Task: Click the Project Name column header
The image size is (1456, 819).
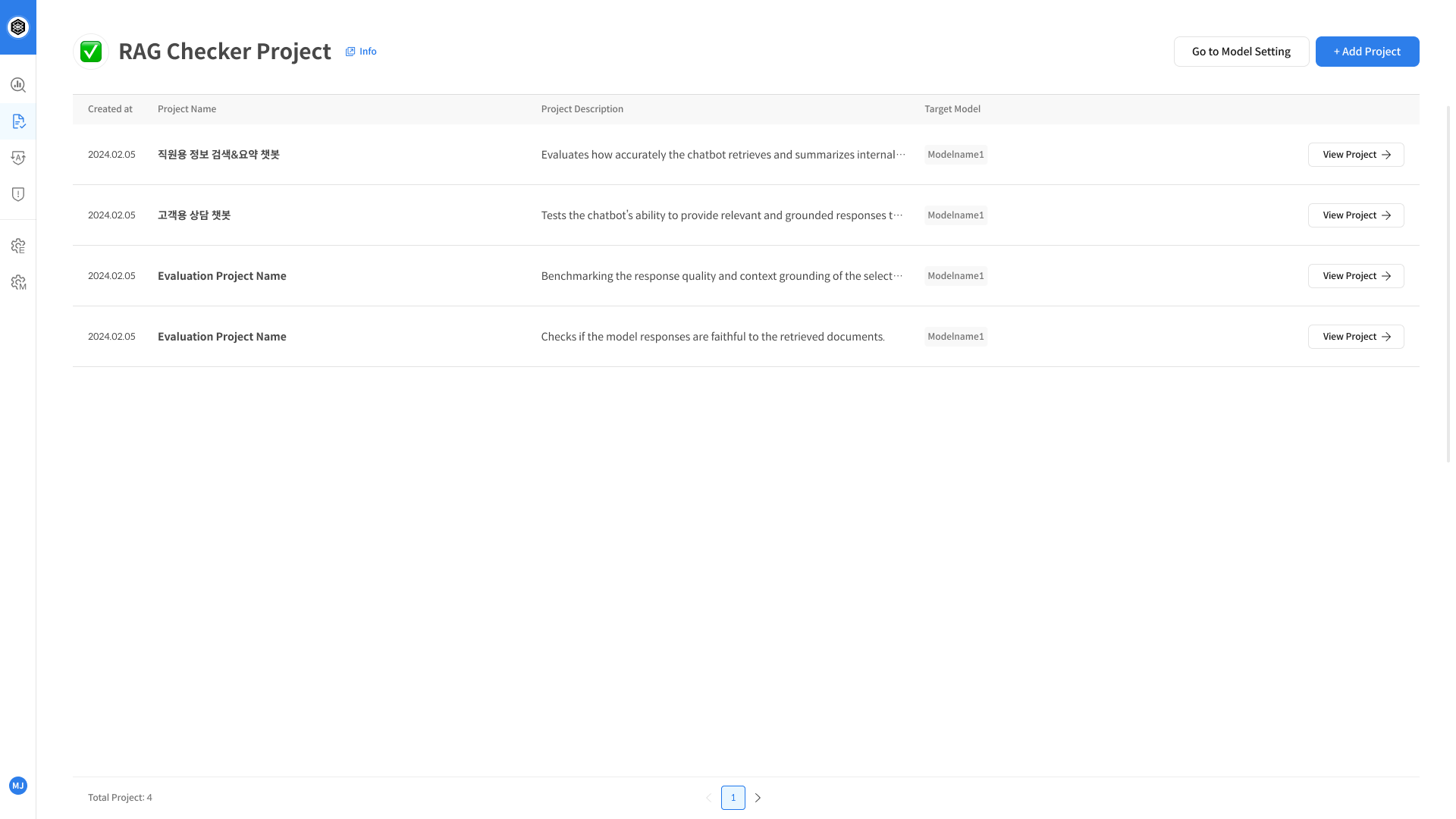Action: point(187,109)
